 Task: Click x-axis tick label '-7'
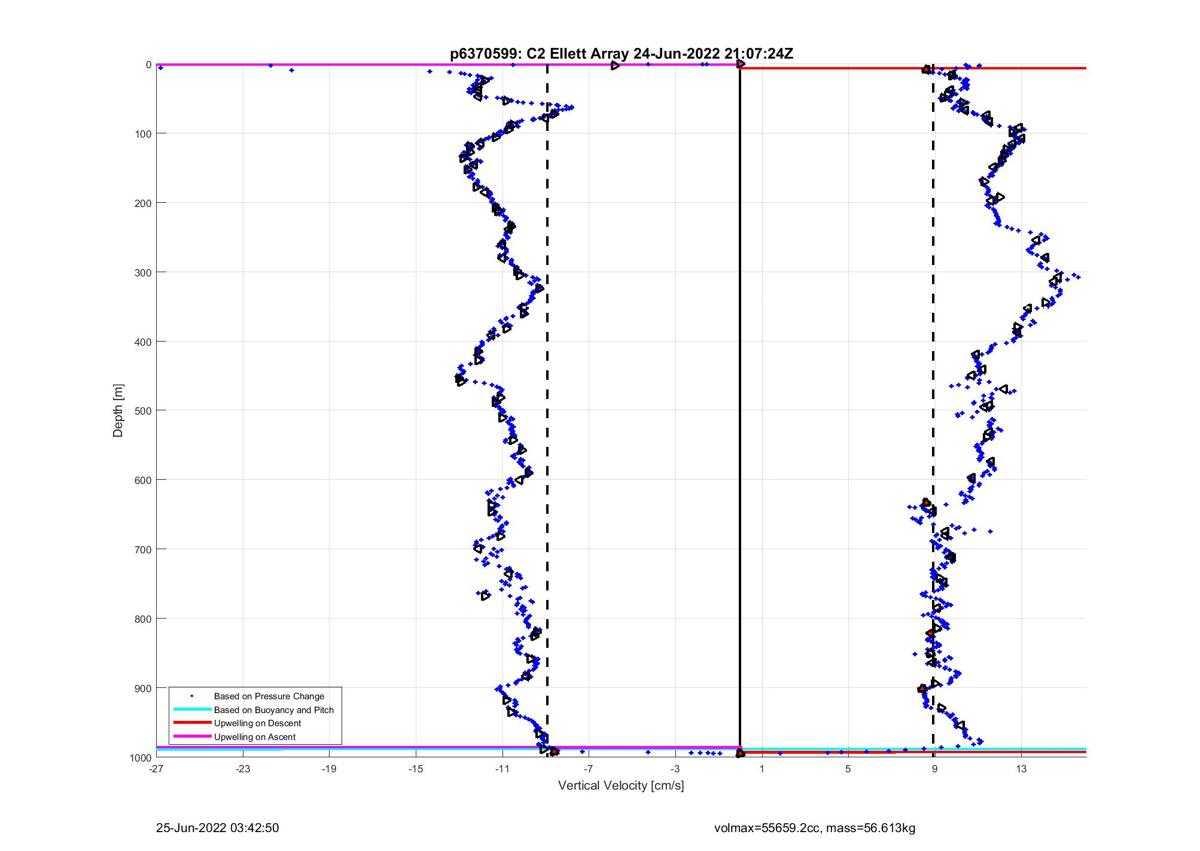[589, 769]
